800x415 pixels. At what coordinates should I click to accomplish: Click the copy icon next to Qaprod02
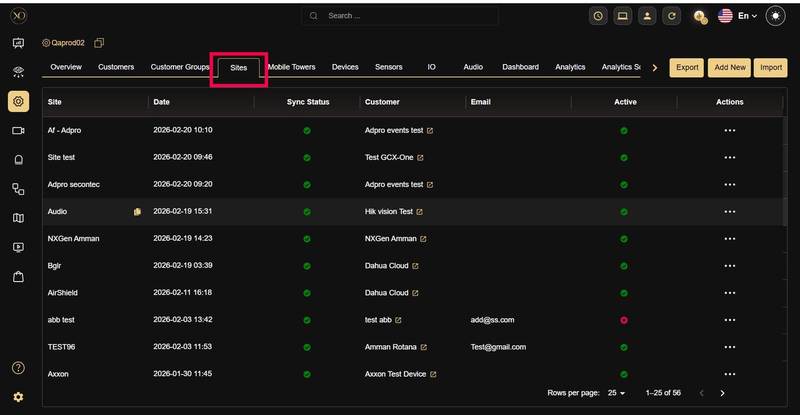tap(99, 43)
